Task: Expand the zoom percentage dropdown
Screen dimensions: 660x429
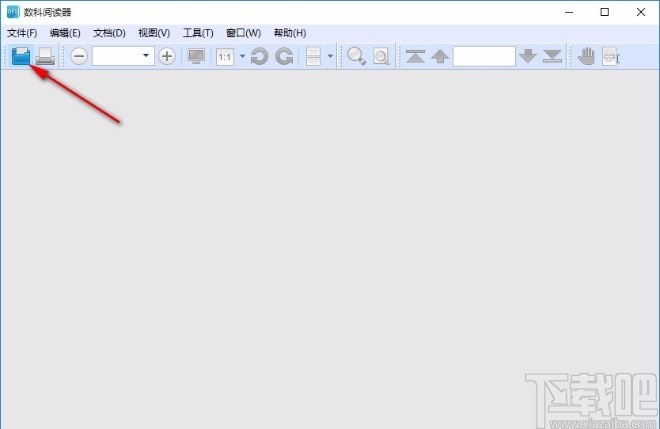Action: click(146, 56)
